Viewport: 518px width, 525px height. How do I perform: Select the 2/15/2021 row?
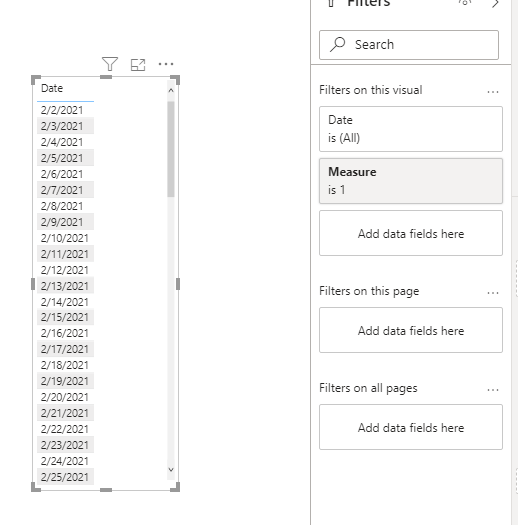65,317
